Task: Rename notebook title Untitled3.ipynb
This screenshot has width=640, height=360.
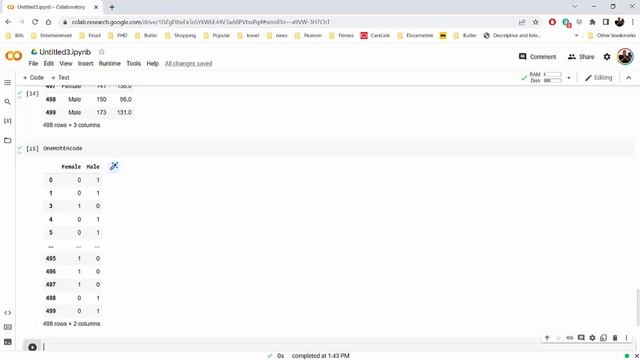Action: (65, 52)
